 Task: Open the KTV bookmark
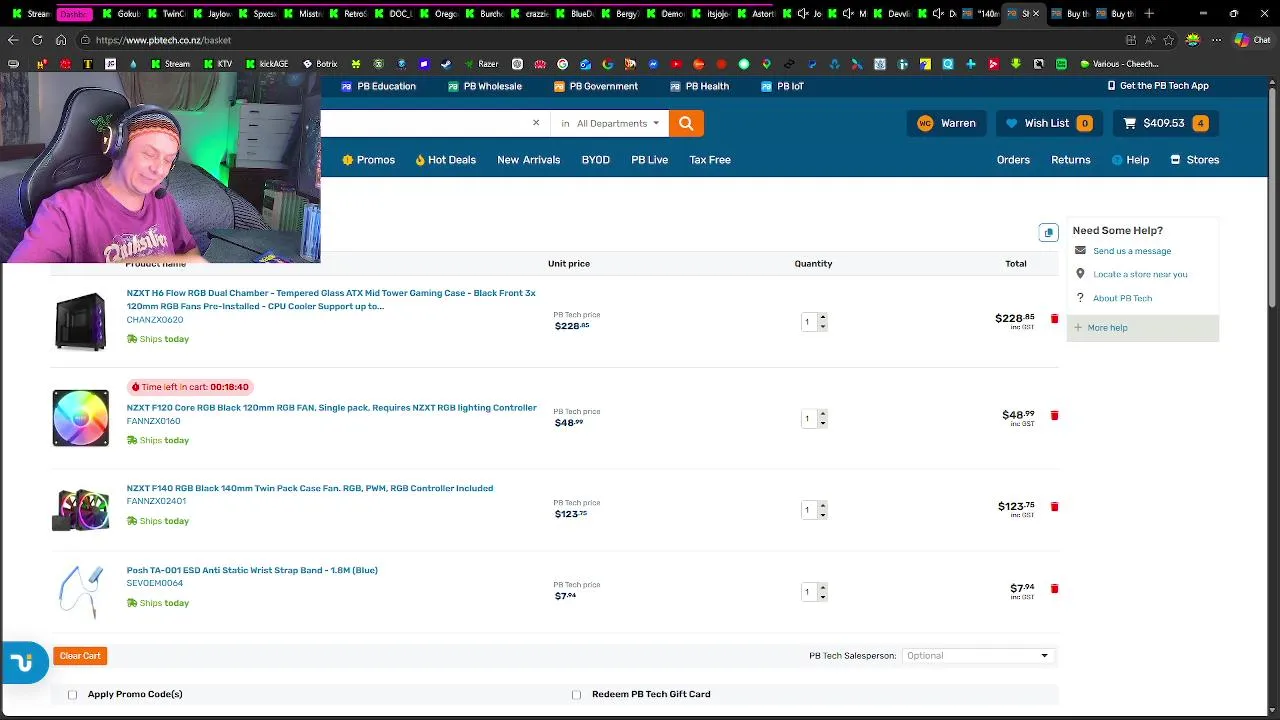pyautogui.click(x=218, y=64)
